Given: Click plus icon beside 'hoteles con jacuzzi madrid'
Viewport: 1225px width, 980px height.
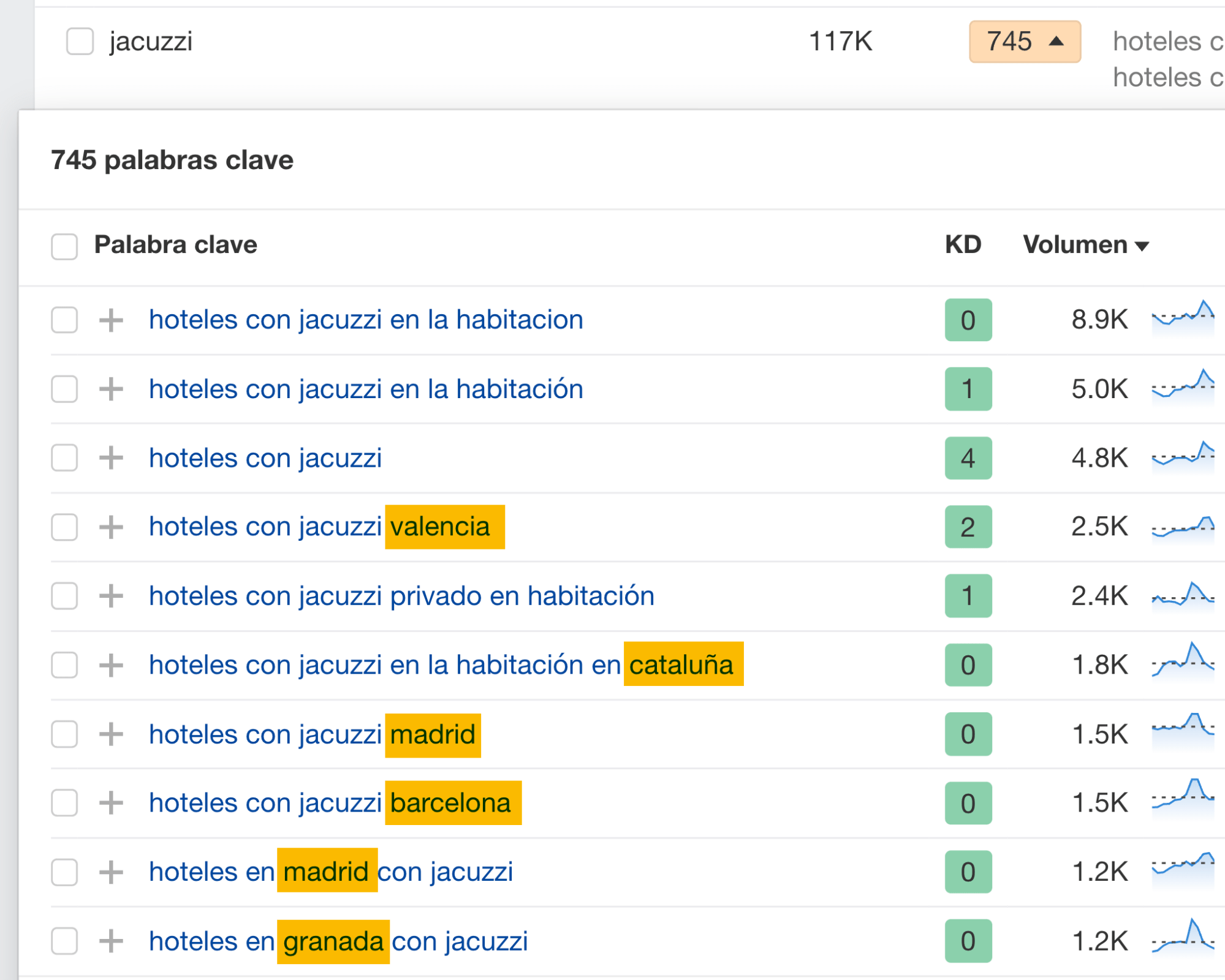Looking at the screenshot, I should click(111, 734).
